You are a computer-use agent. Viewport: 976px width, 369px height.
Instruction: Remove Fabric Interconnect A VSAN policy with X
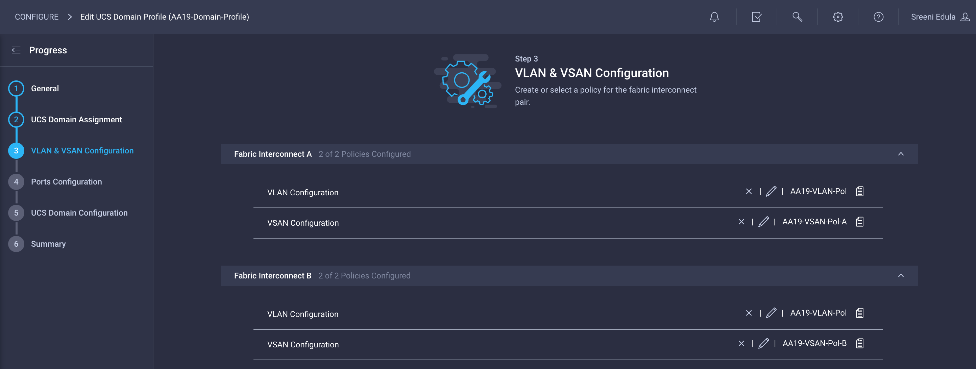click(x=741, y=222)
